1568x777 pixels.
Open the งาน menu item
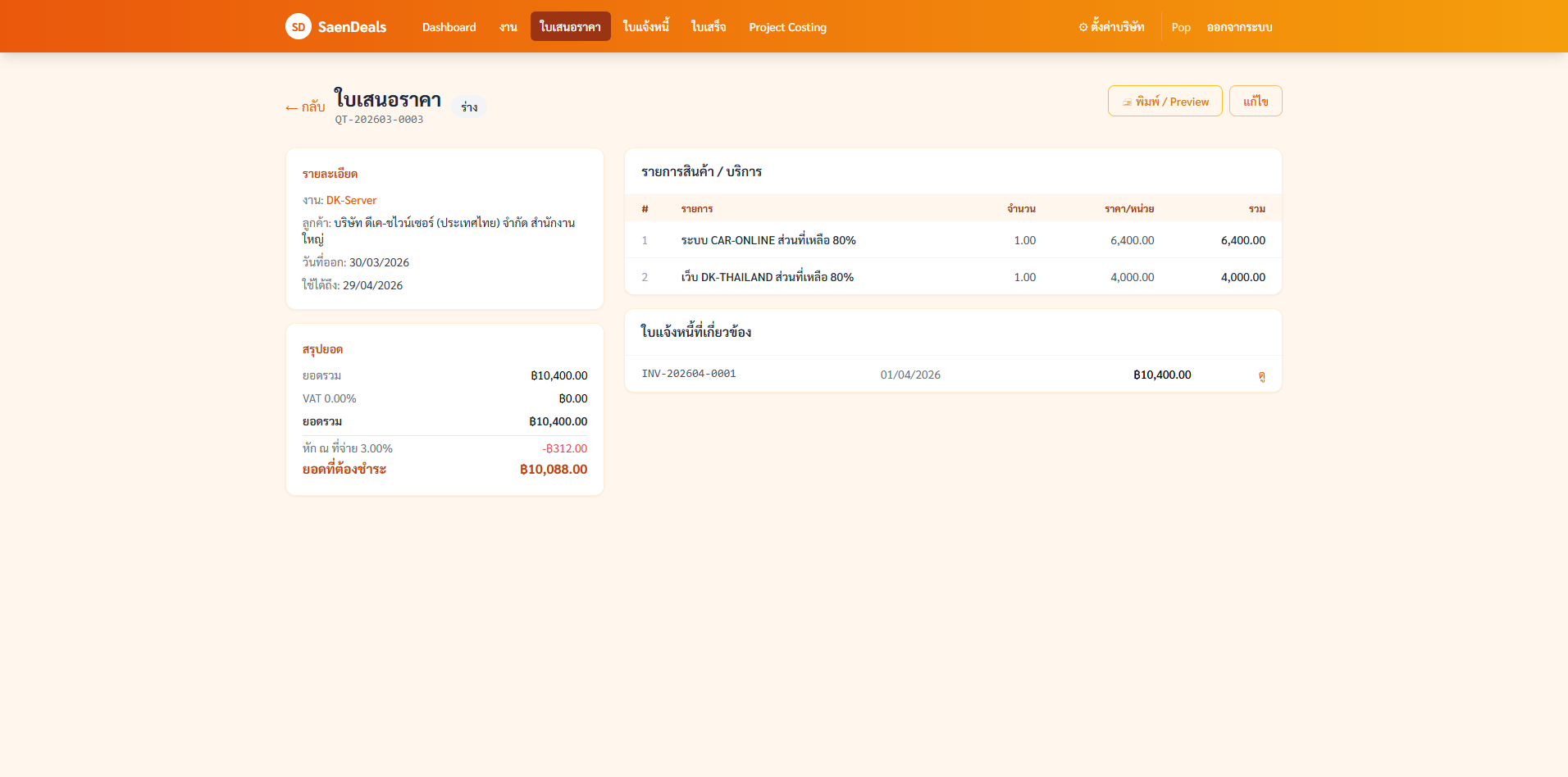coord(508,27)
